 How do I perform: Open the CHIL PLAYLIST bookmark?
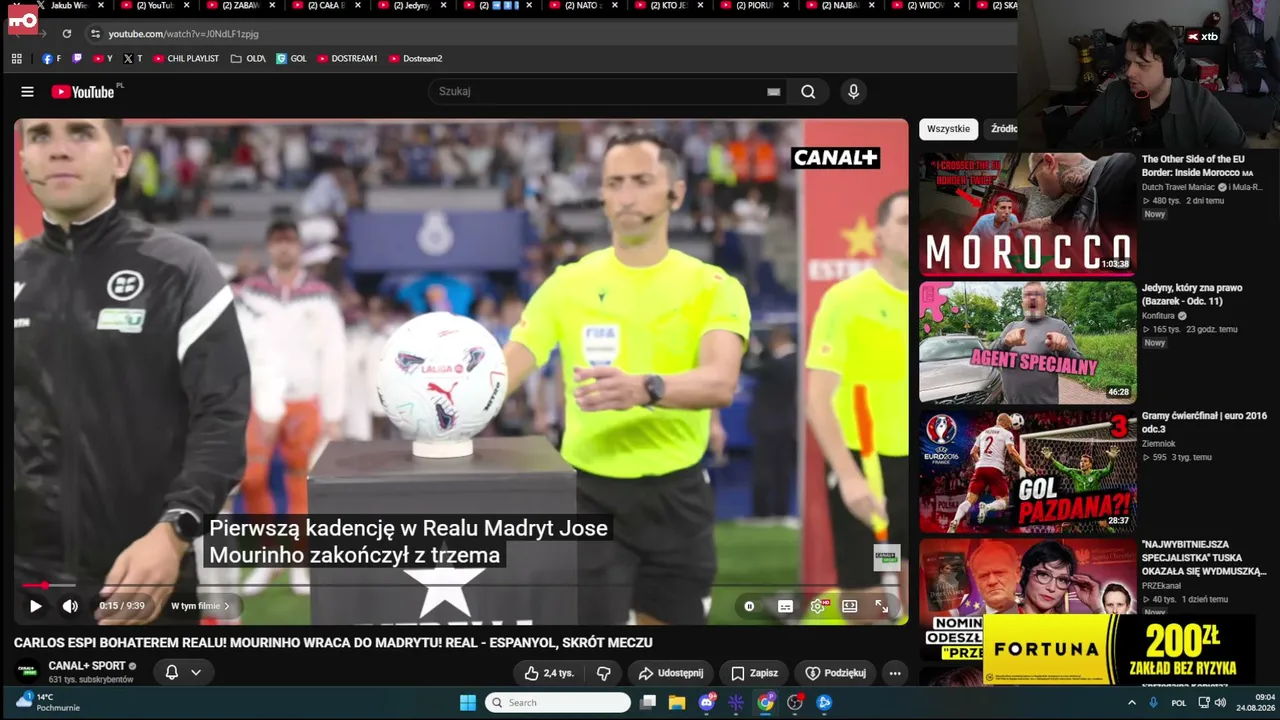point(185,59)
